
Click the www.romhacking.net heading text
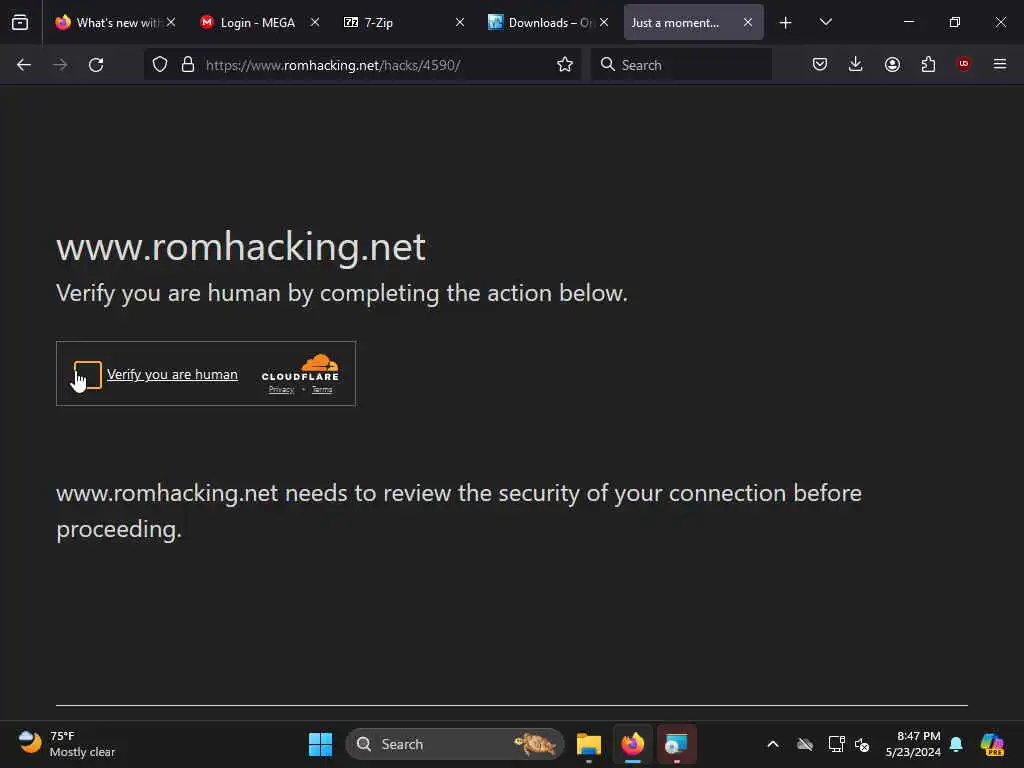click(241, 247)
